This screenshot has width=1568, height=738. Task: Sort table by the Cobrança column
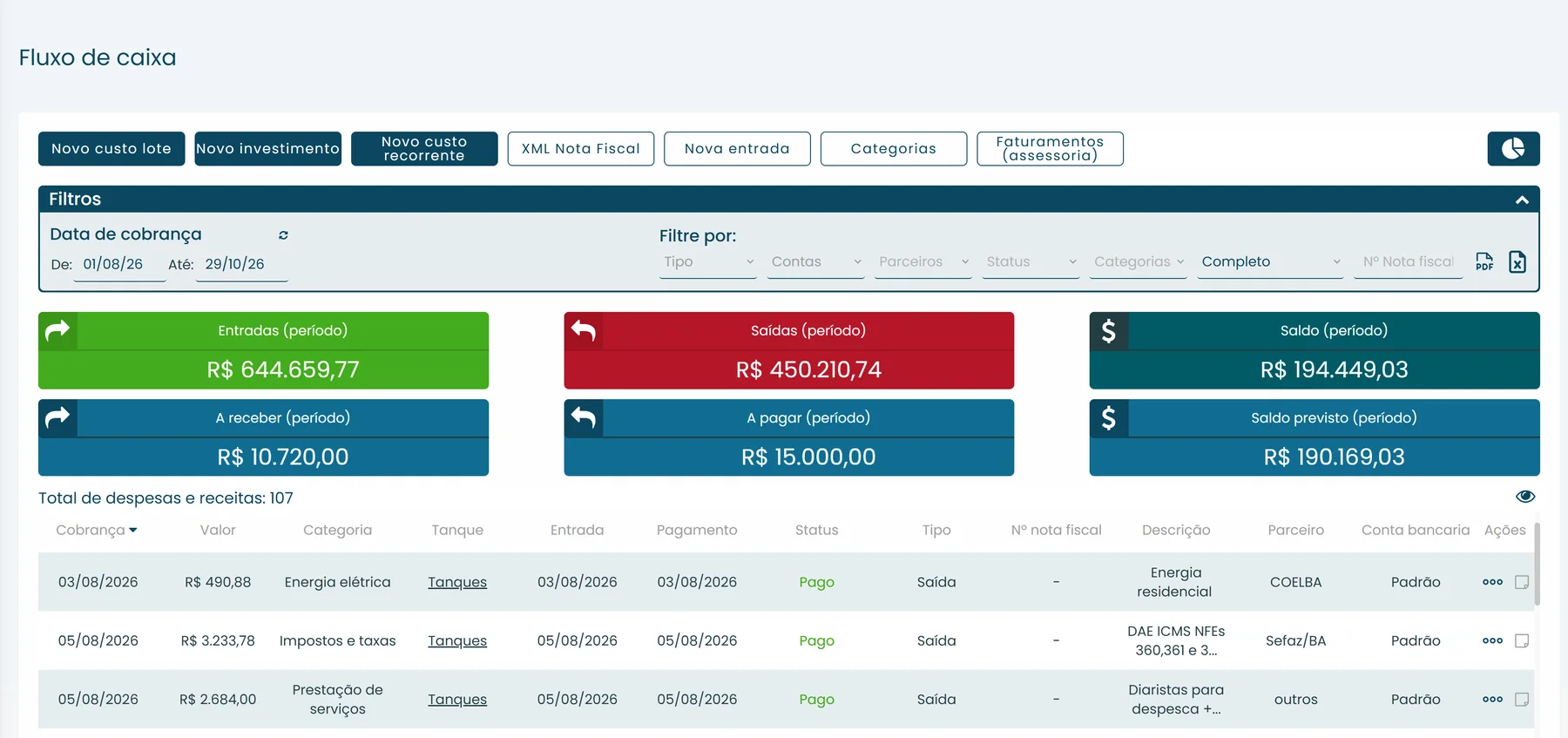pyautogui.click(x=97, y=530)
